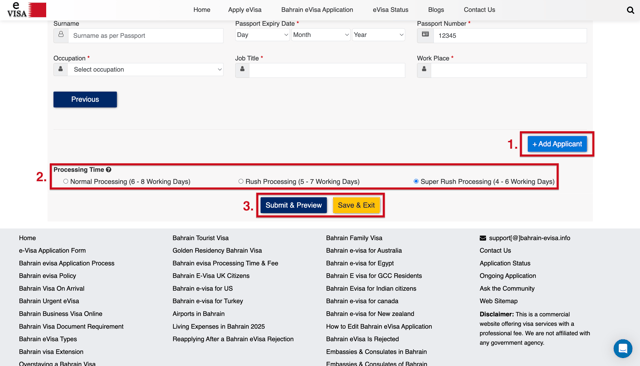
Task: Open Contact Us in top navigation
Action: [x=479, y=9]
